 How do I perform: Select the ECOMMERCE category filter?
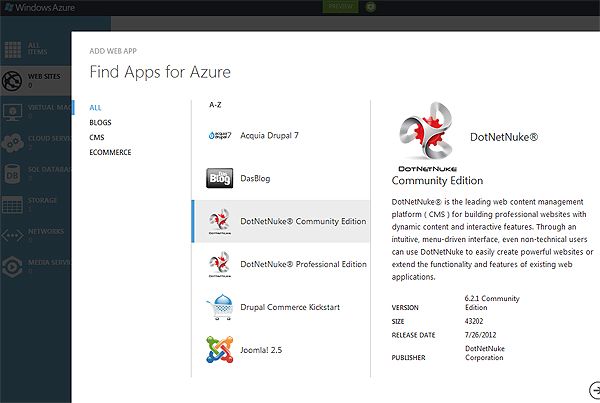pyautogui.click(x=110, y=152)
